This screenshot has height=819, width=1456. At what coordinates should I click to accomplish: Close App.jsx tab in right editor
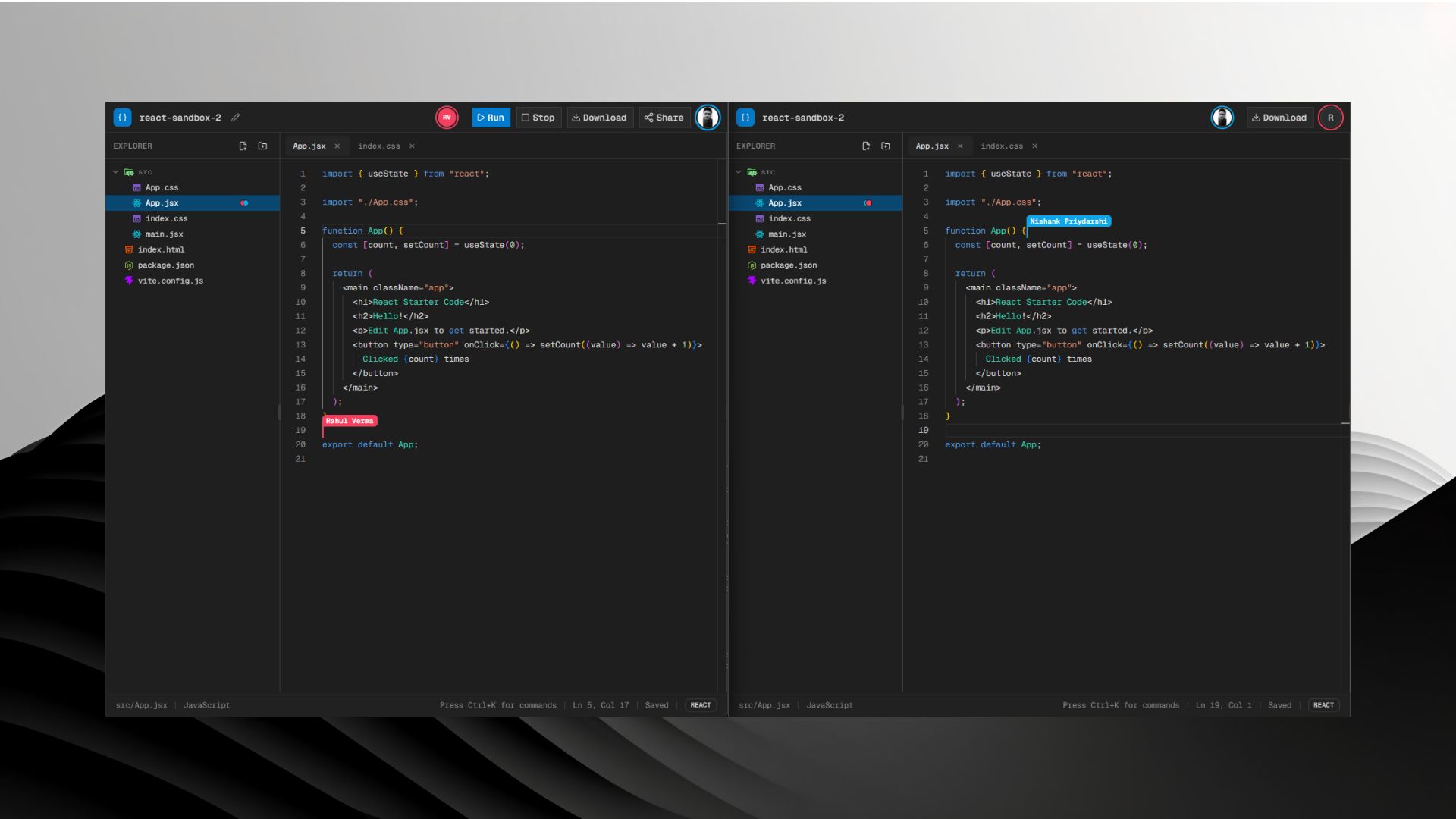coord(960,146)
